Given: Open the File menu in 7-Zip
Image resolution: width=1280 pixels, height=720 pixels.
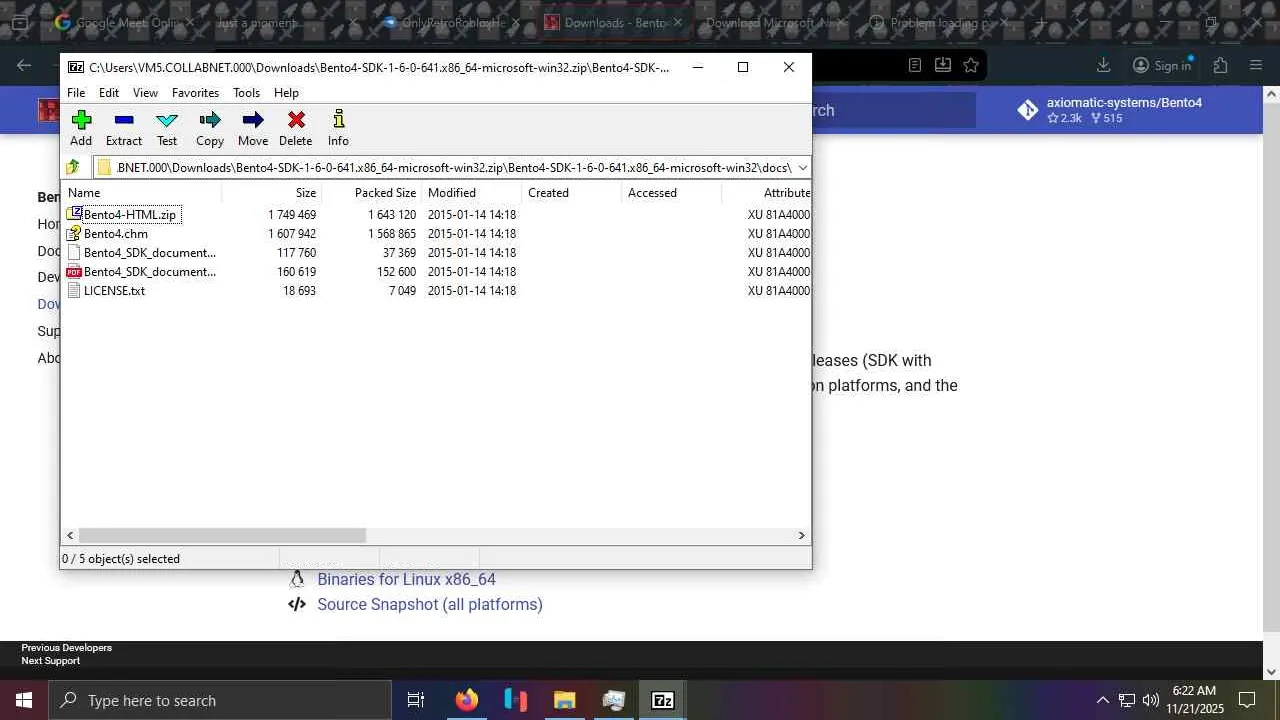Looking at the screenshot, I should pyautogui.click(x=76, y=93).
